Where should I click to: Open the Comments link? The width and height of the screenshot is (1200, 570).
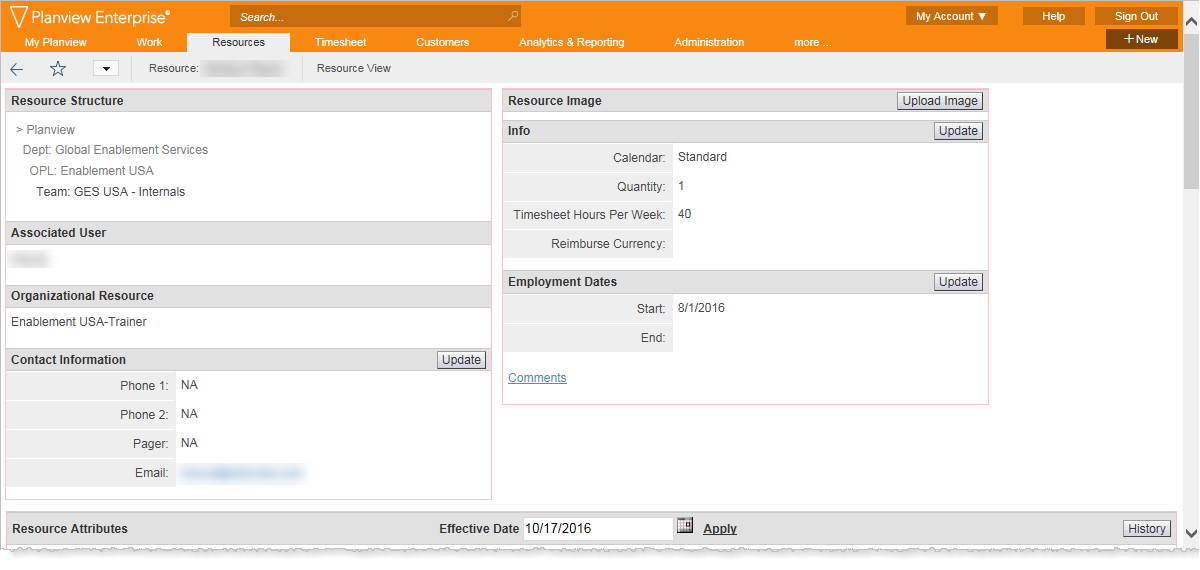pos(537,378)
